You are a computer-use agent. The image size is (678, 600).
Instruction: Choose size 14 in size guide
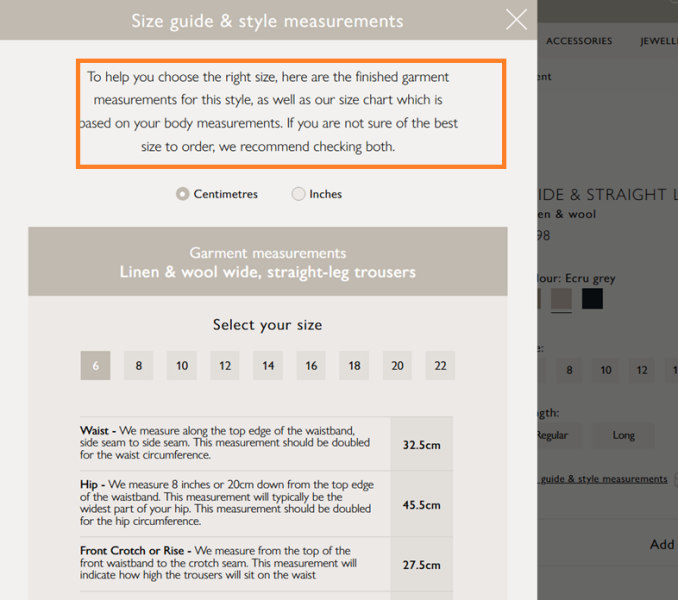click(268, 366)
